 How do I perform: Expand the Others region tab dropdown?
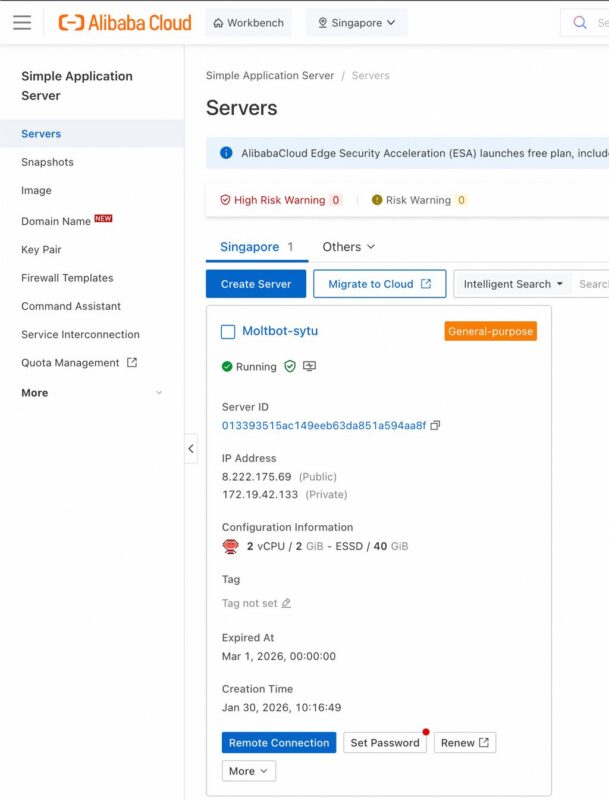[x=348, y=247]
